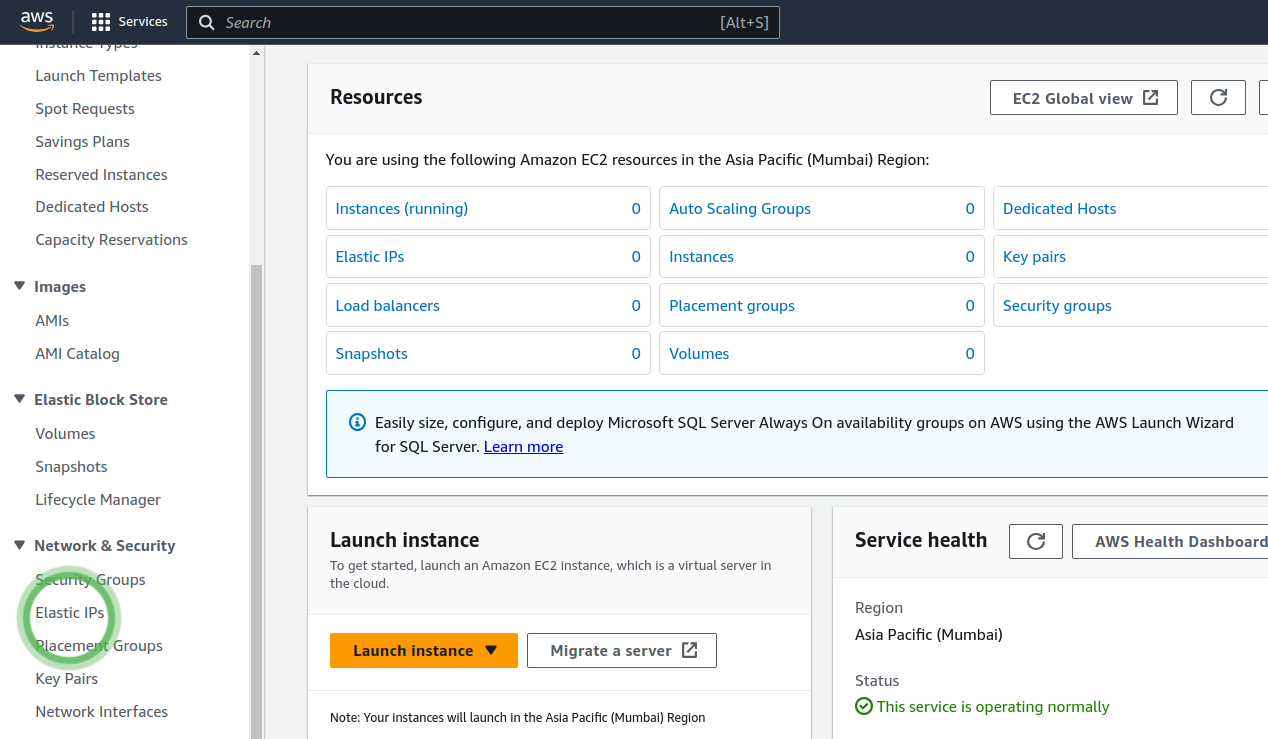Refresh the Service health panel

click(1036, 541)
